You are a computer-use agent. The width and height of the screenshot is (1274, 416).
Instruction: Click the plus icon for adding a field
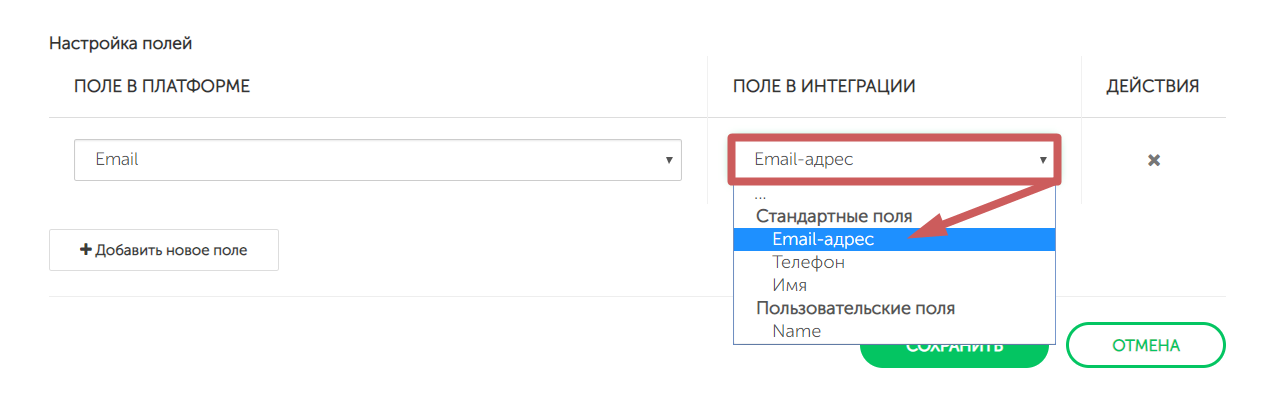[86, 250]
